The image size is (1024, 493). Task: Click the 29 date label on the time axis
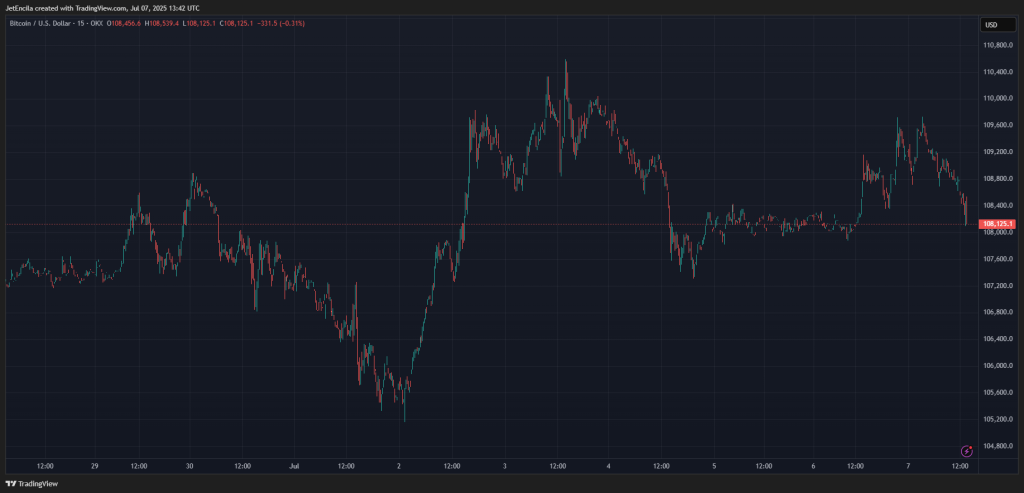point(94,466)
